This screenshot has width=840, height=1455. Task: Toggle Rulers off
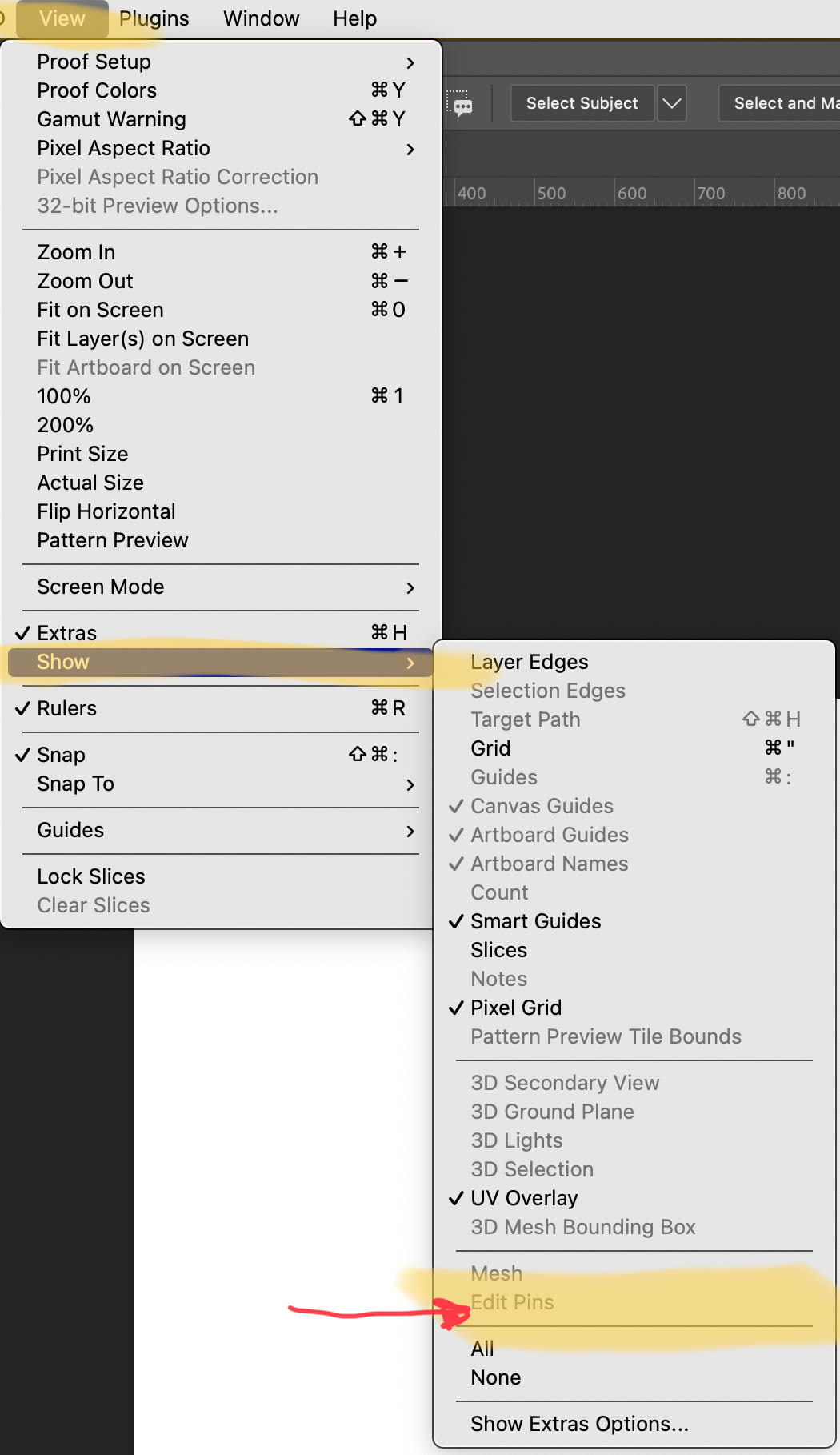tap(66, 708)
